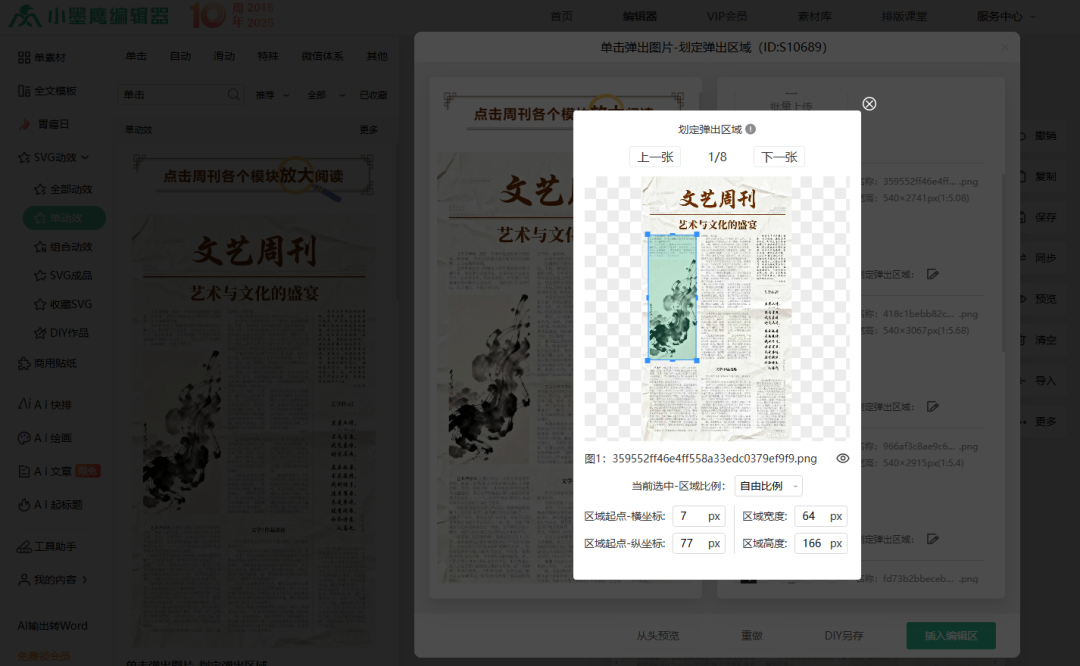
Task: Open VIP会员 in top navigation
Action: coord(727,16)
